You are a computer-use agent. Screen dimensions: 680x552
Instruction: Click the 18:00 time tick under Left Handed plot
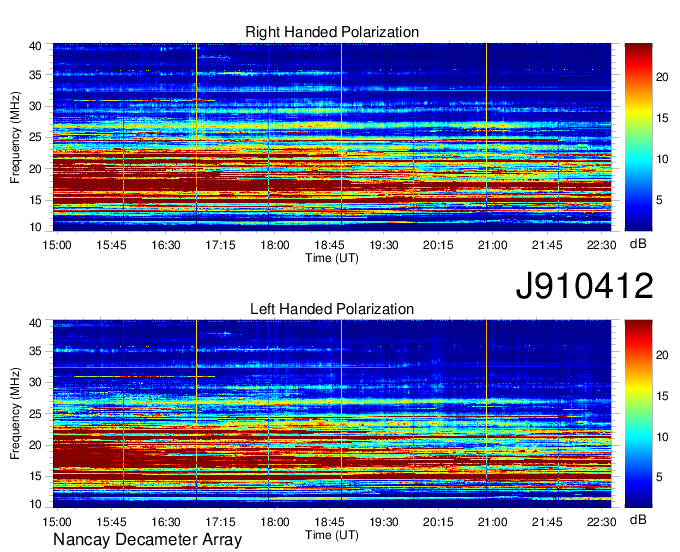(275, 522)
